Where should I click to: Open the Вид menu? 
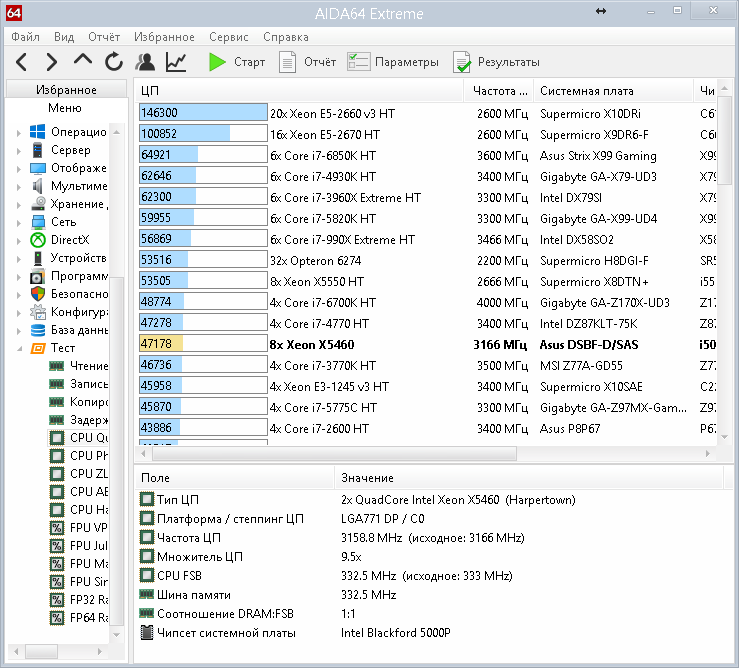pyautogui.click(x=64, y=37)
